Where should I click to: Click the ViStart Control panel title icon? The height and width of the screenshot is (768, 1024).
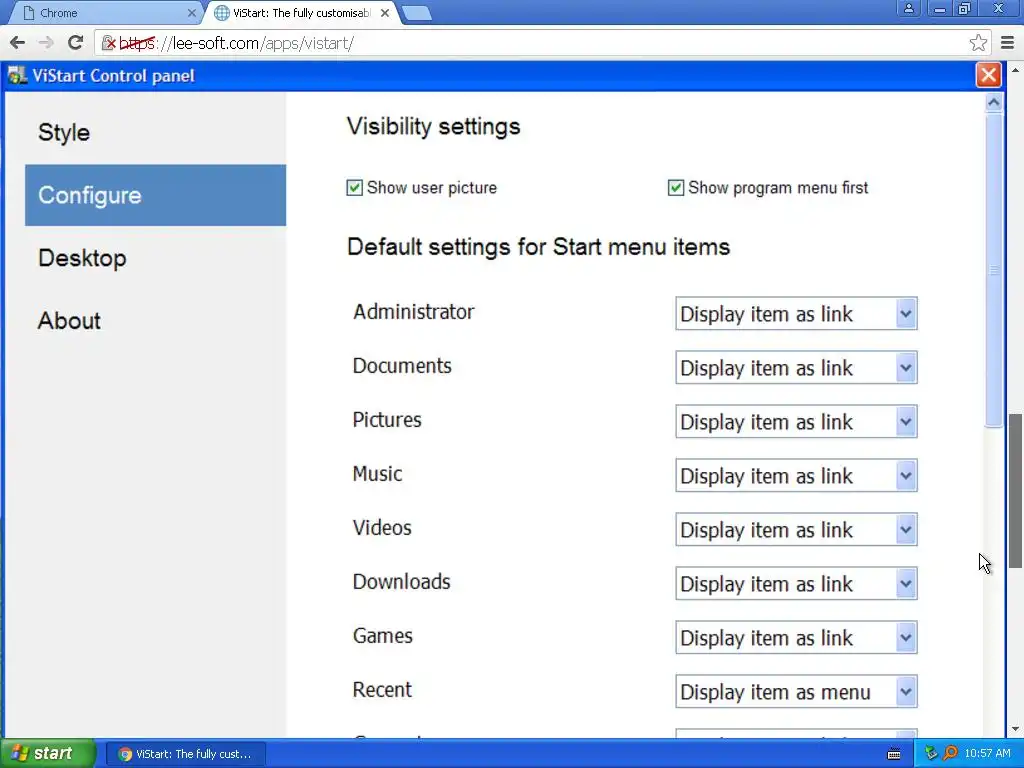pos(17,76)
